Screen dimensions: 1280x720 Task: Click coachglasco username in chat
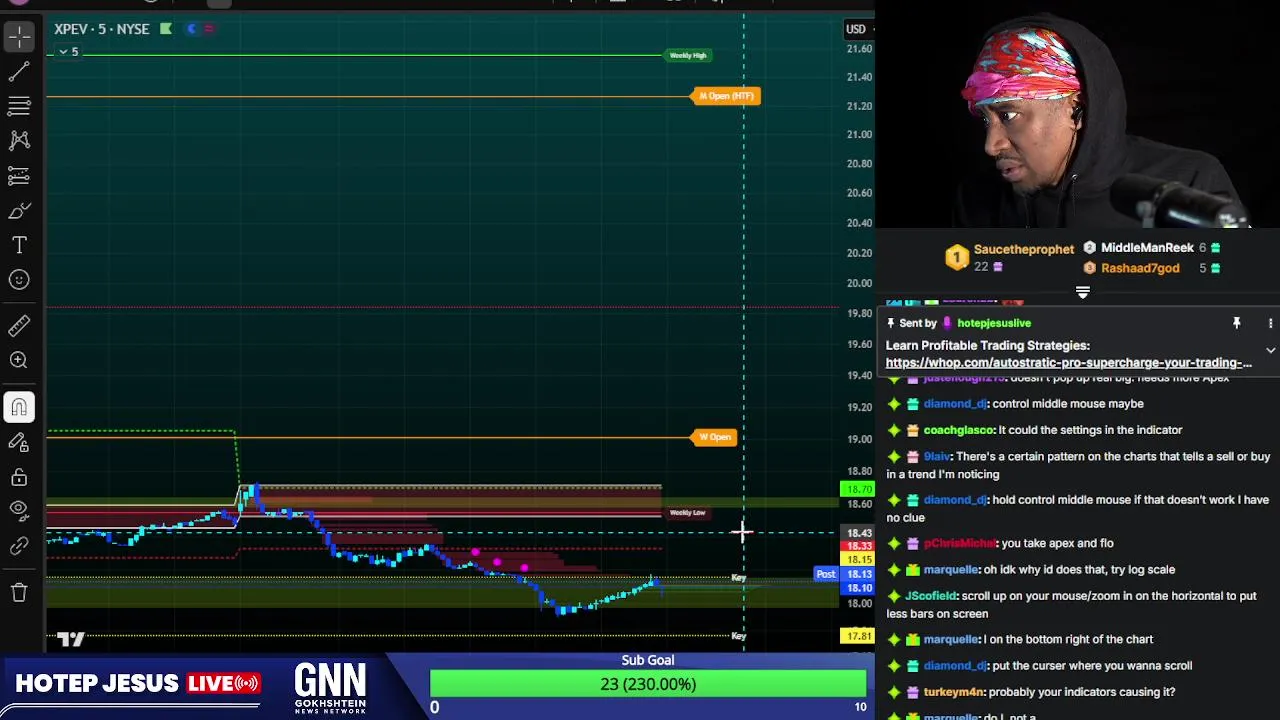coord(958,430)
